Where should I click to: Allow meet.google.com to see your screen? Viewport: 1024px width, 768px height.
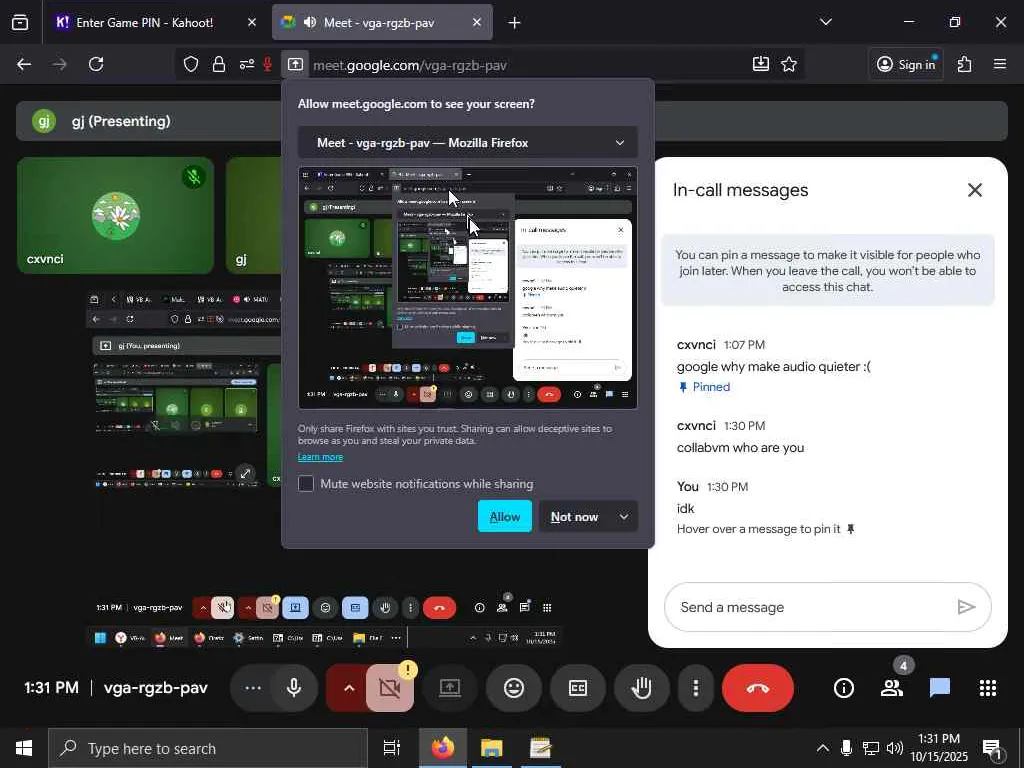[x=505, y=517]
